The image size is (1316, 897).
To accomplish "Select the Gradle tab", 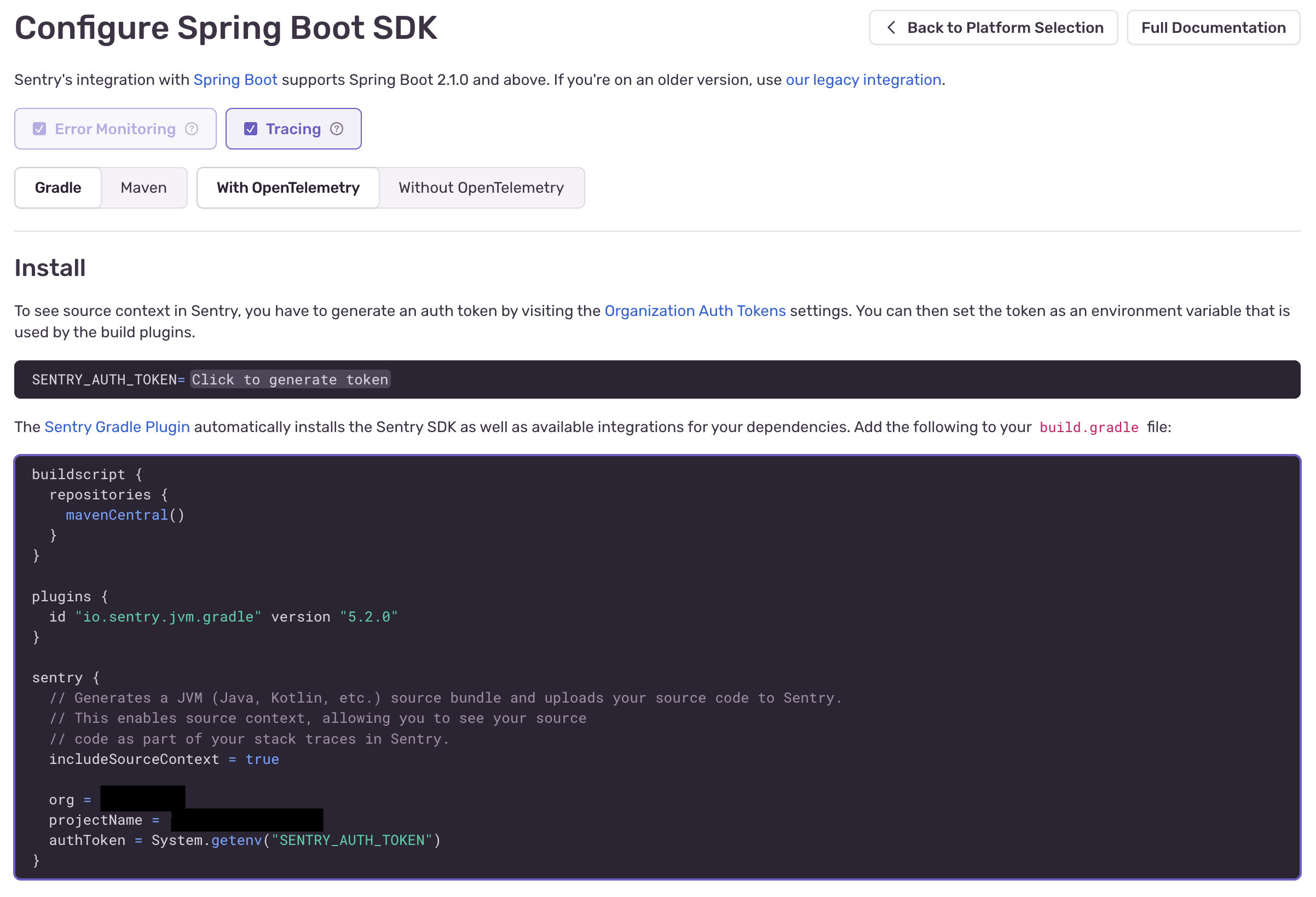I will pyautogui.click(x=58, y=188).
